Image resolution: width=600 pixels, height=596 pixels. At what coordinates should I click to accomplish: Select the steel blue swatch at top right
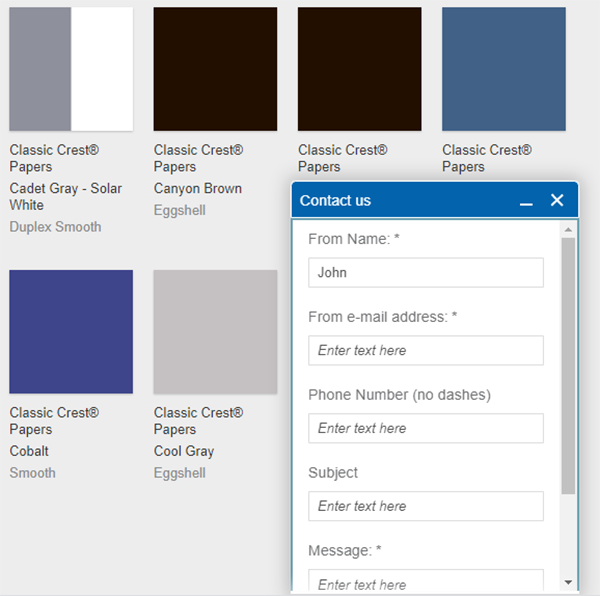click(x=504, y=69)
